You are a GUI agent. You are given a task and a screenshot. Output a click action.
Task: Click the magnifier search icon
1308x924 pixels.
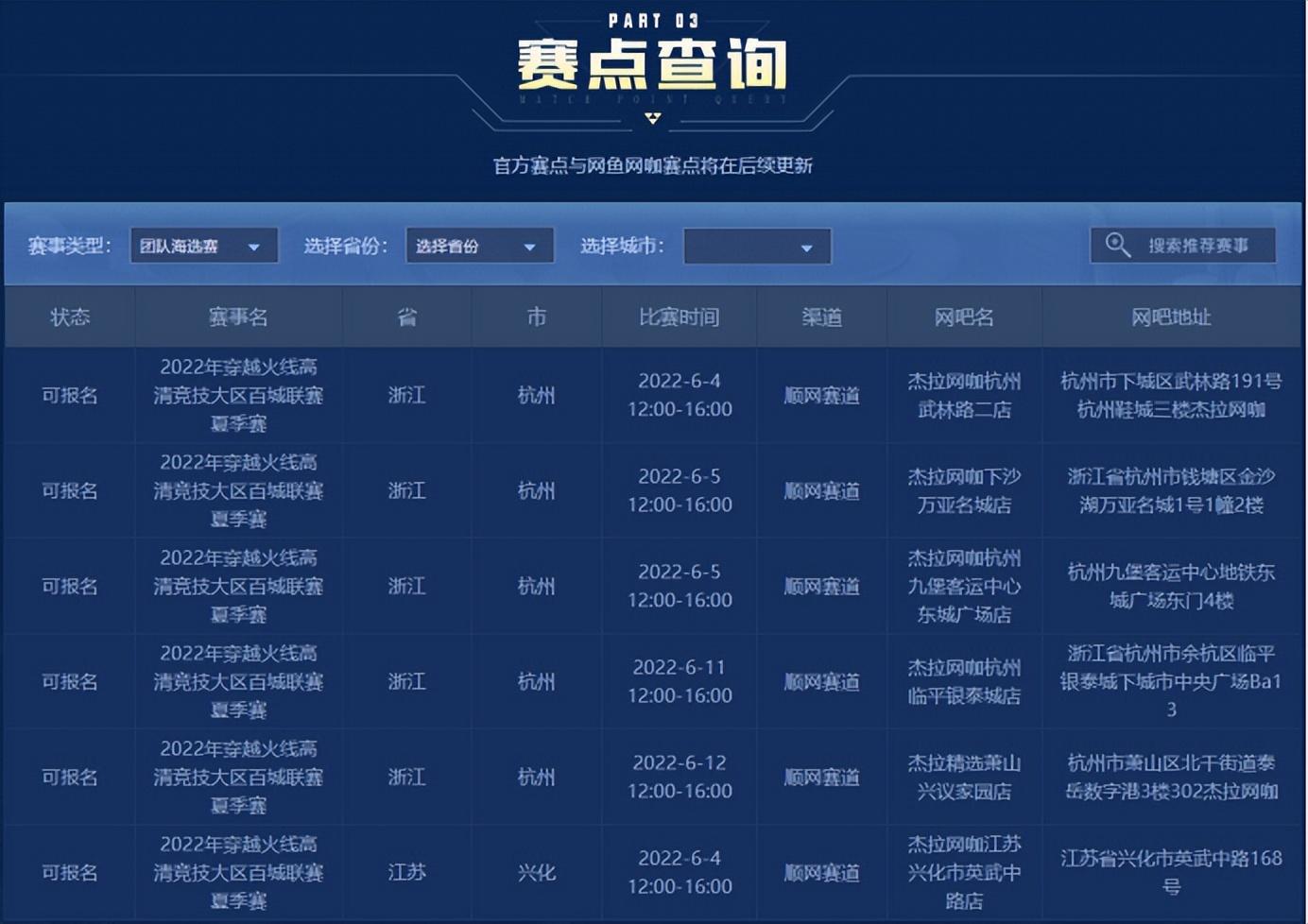(x=1117, y=246)
